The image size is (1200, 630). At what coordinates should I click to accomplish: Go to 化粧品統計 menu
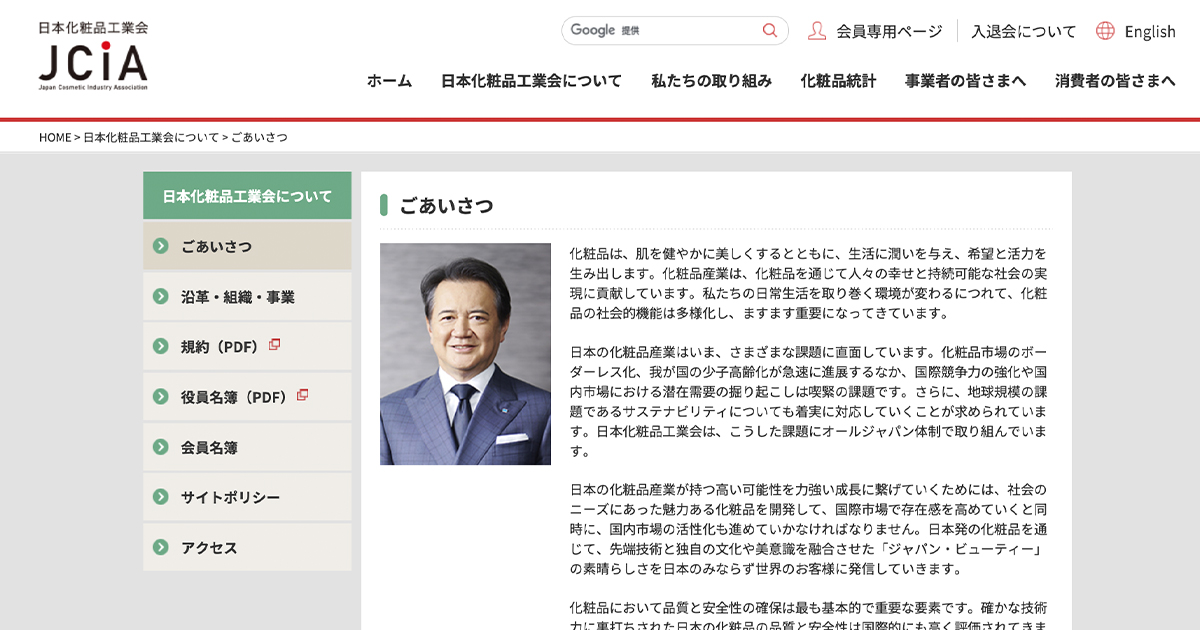(x=838, y=81)
